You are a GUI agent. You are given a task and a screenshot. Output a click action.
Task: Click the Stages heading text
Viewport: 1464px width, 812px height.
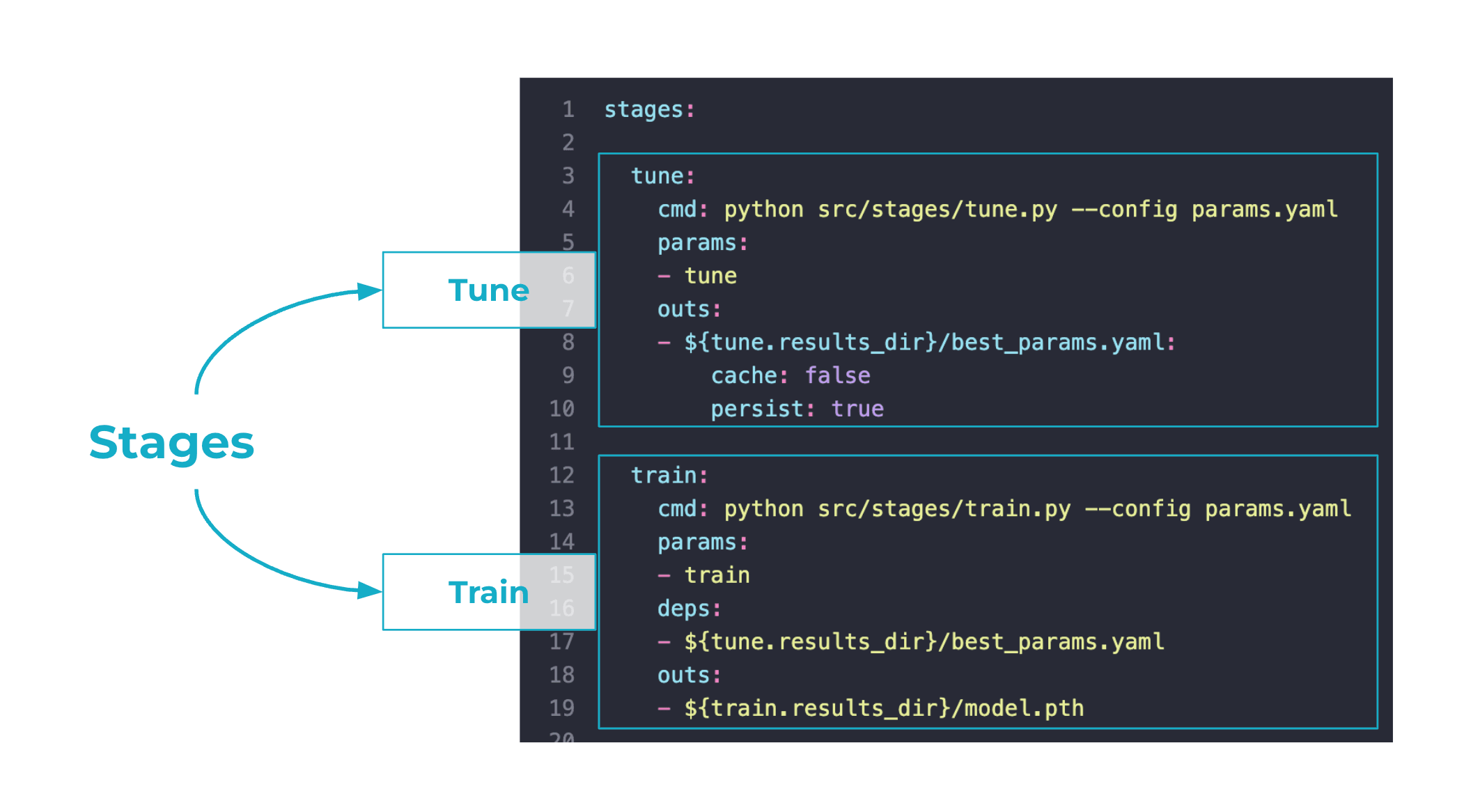click(x=171, y=443)
